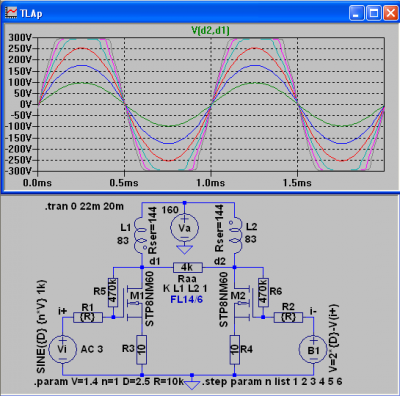
Task: Click the AC 3 value beside Vi
Action: 92,349
